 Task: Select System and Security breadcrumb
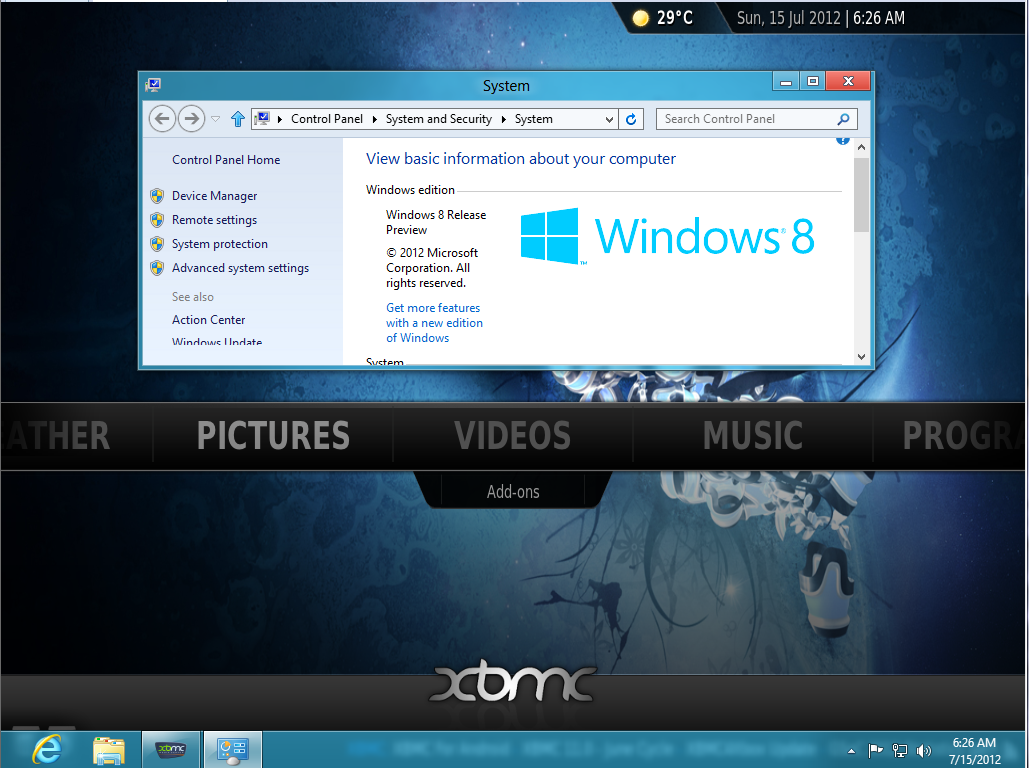(438, 119)
